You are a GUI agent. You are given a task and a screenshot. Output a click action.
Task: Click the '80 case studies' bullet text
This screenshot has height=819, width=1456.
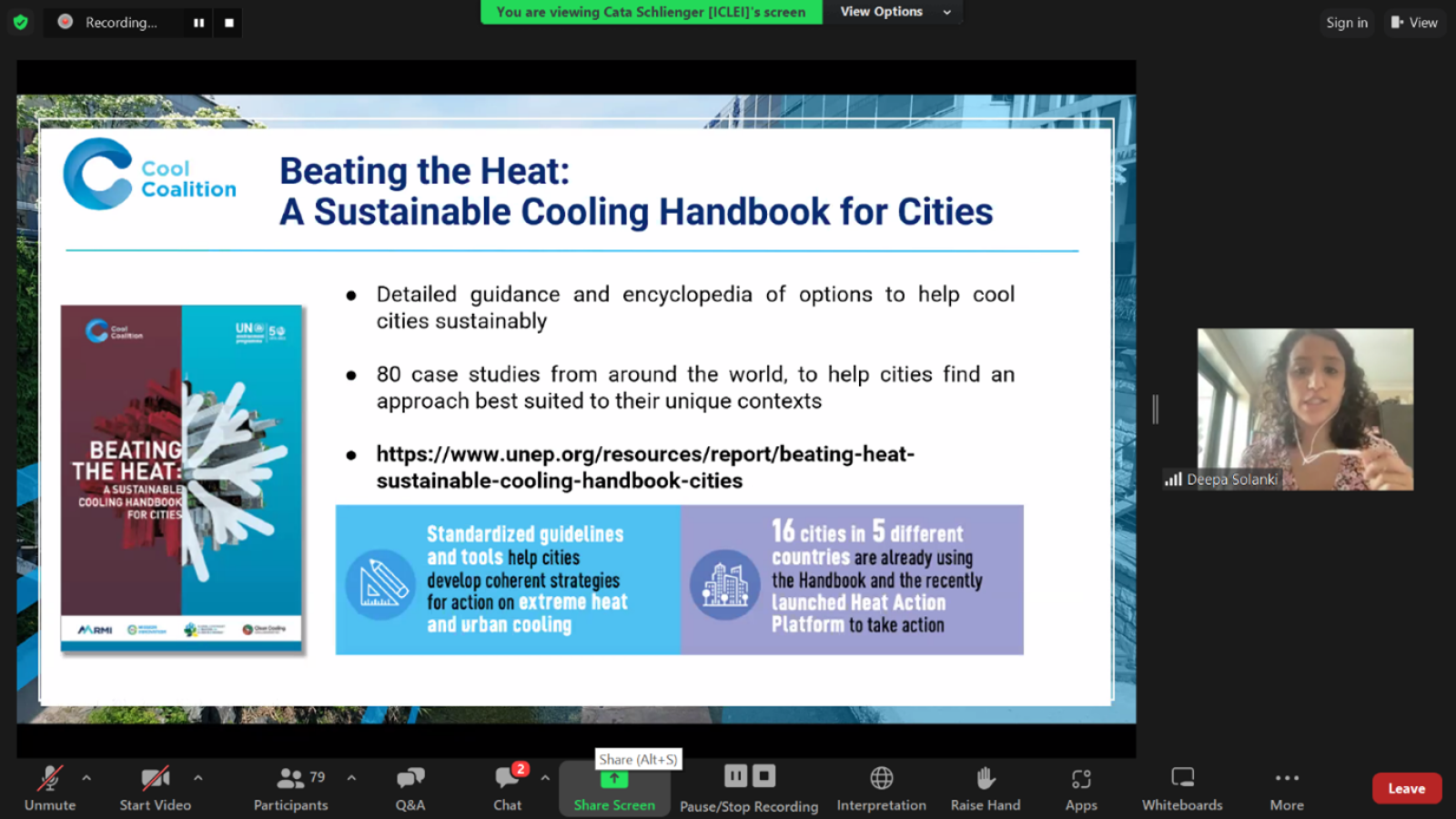click(695, 388)
